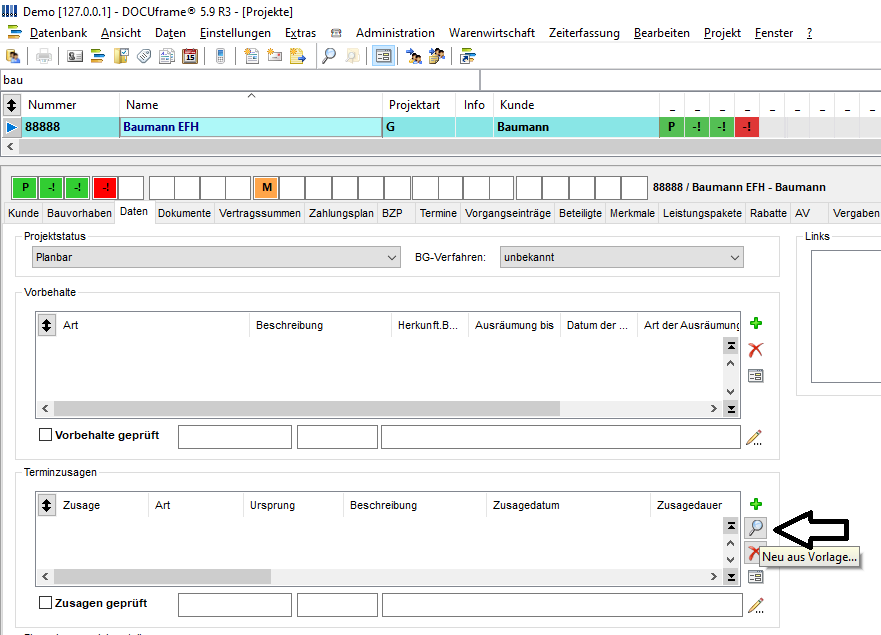Click the telephone icon in the menu bar
Viewport: 881px width, 635px height.
click(x=336, y=33)
